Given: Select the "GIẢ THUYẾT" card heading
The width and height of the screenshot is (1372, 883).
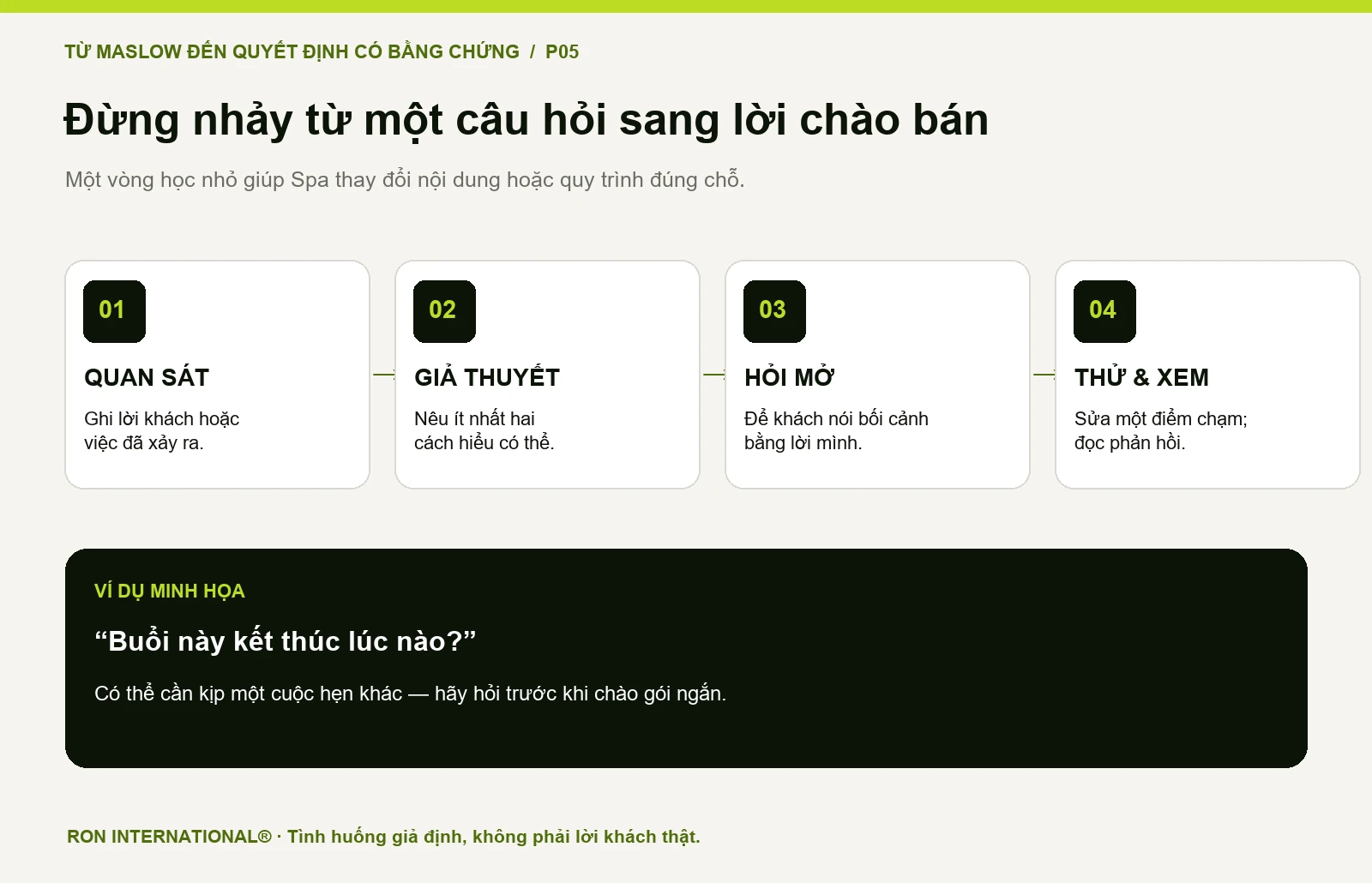Looking at the screenshot, I should (x=487, y=377).
